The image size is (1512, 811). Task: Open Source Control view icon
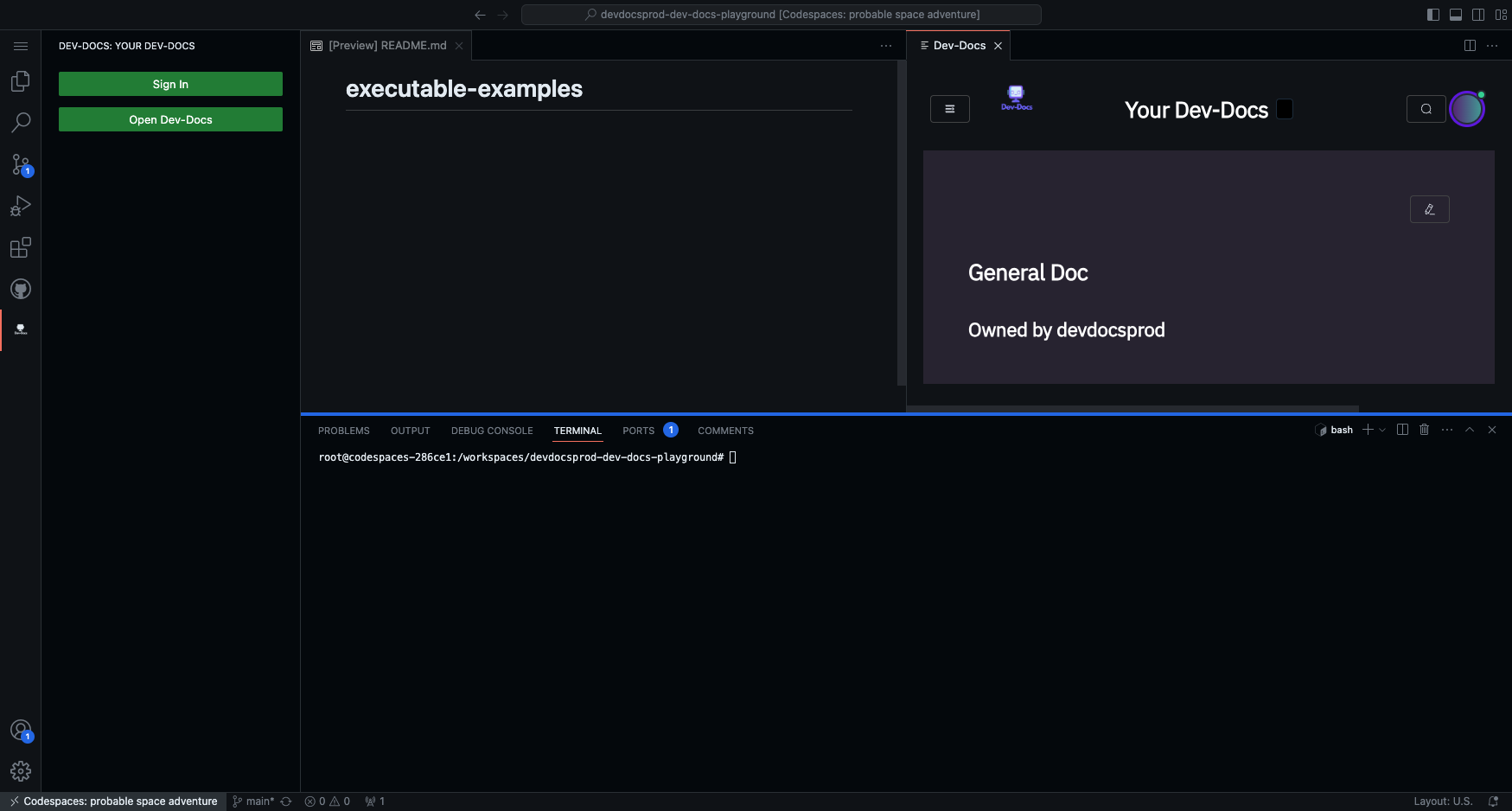pos(21,164)
